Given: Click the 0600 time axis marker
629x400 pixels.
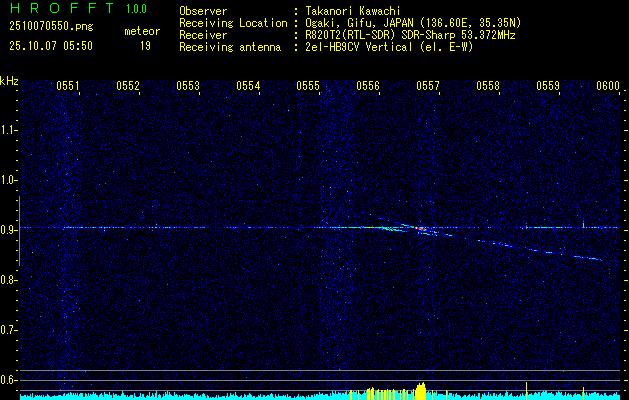Looking at the screenshot, I should coord(608,85).
